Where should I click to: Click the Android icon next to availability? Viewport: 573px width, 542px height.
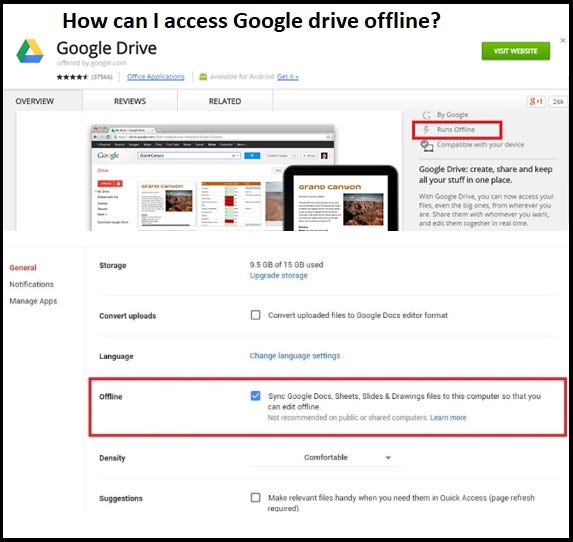click(x=203, y=77)
